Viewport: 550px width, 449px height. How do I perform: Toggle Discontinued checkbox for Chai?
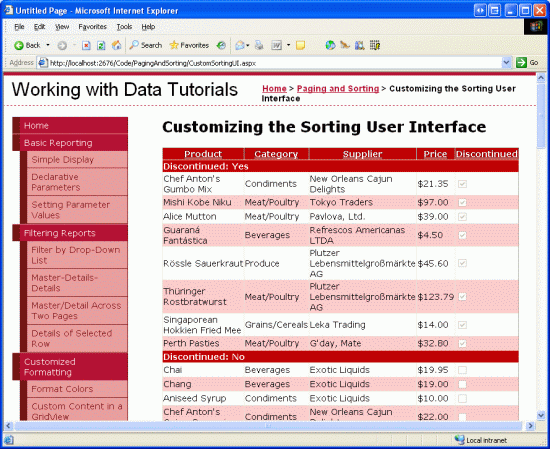(x=462, y=370)
